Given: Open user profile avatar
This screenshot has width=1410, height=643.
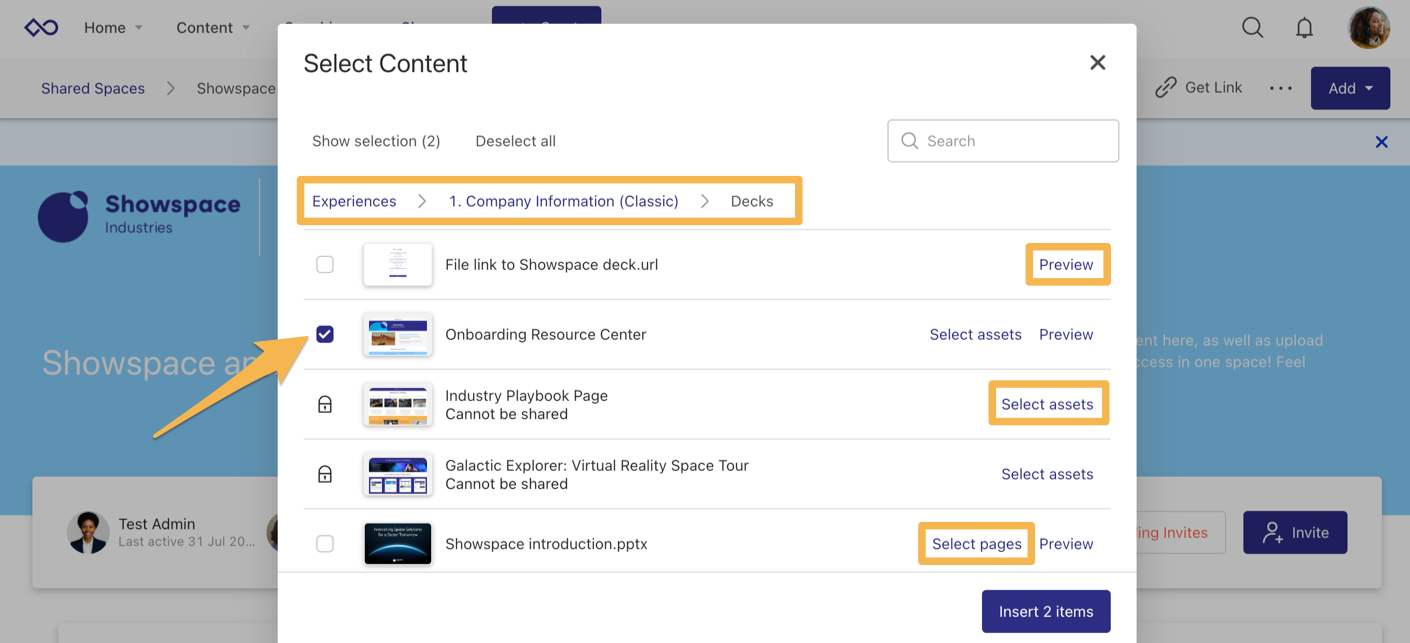Looking at the screenshot, I should [1368, 28].
